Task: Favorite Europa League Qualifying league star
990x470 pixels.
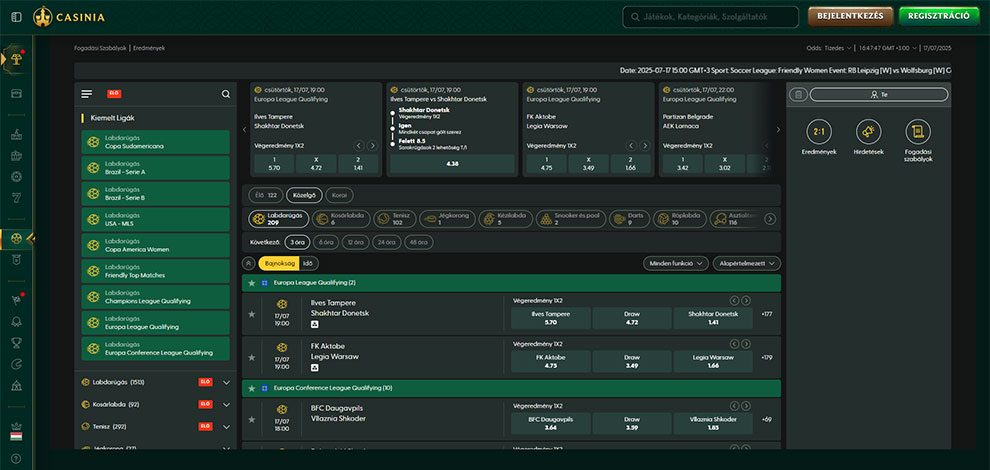Action: pos(252,283)
